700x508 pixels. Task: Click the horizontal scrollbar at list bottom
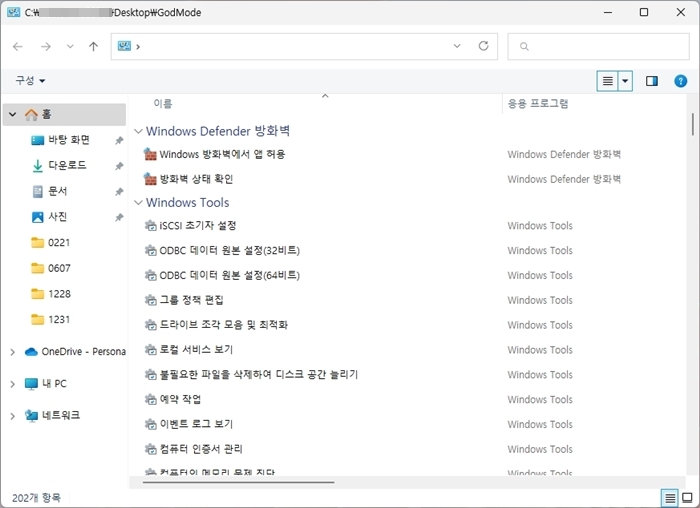(239, 482)
